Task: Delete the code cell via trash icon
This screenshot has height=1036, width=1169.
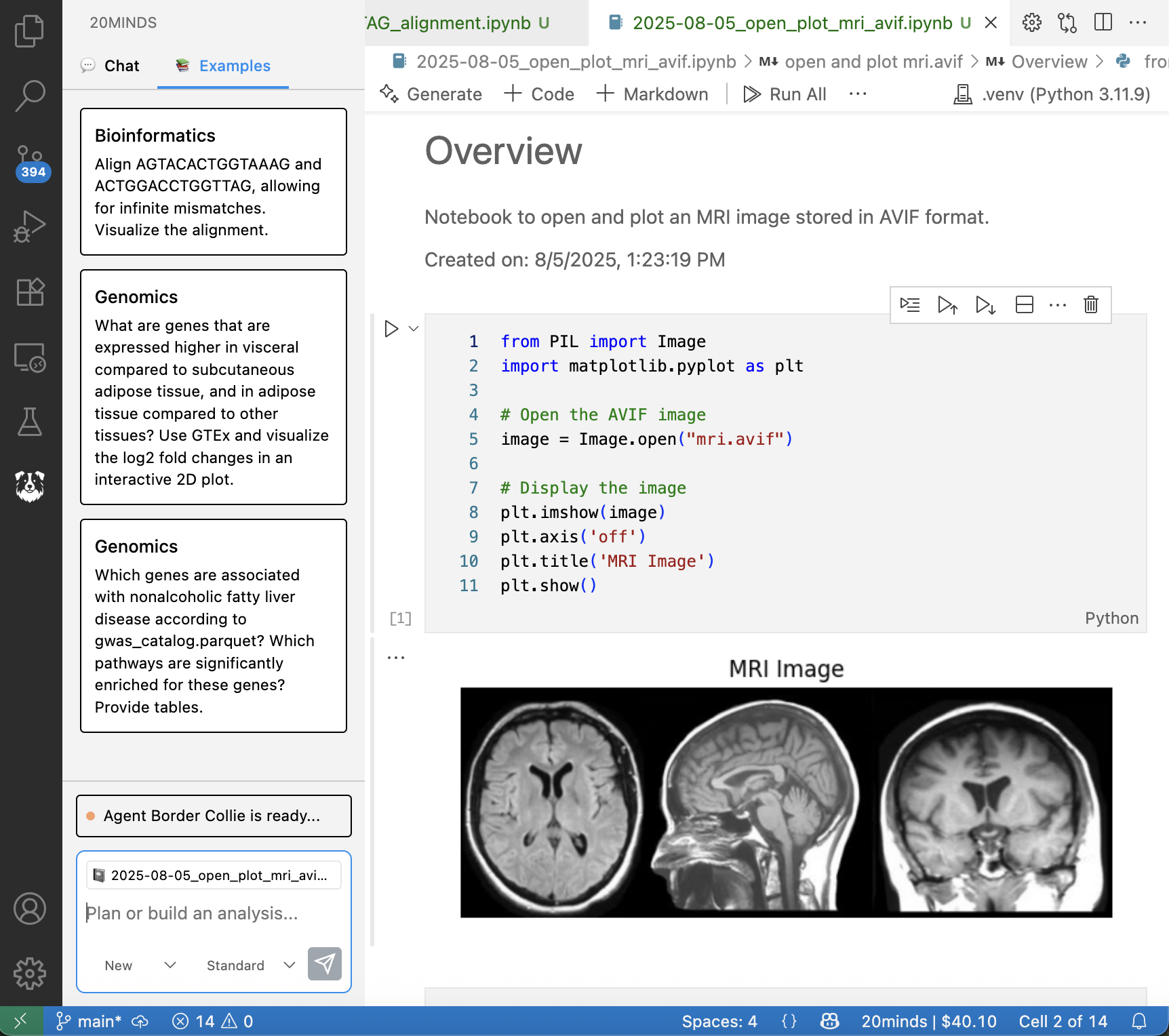Action: [1090, 305]
